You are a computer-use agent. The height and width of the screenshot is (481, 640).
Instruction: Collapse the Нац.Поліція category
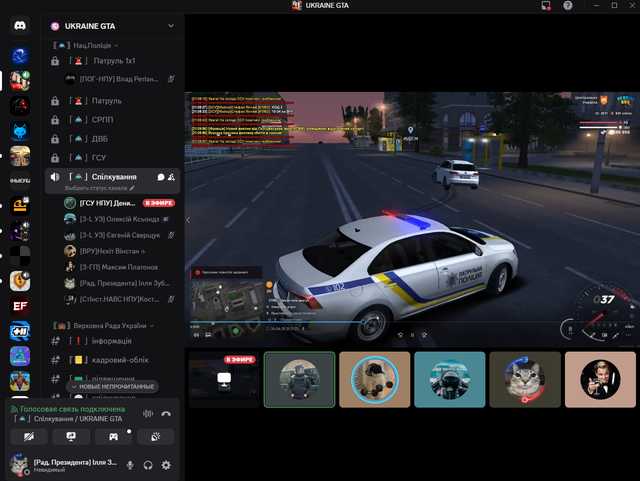point(86,45)
